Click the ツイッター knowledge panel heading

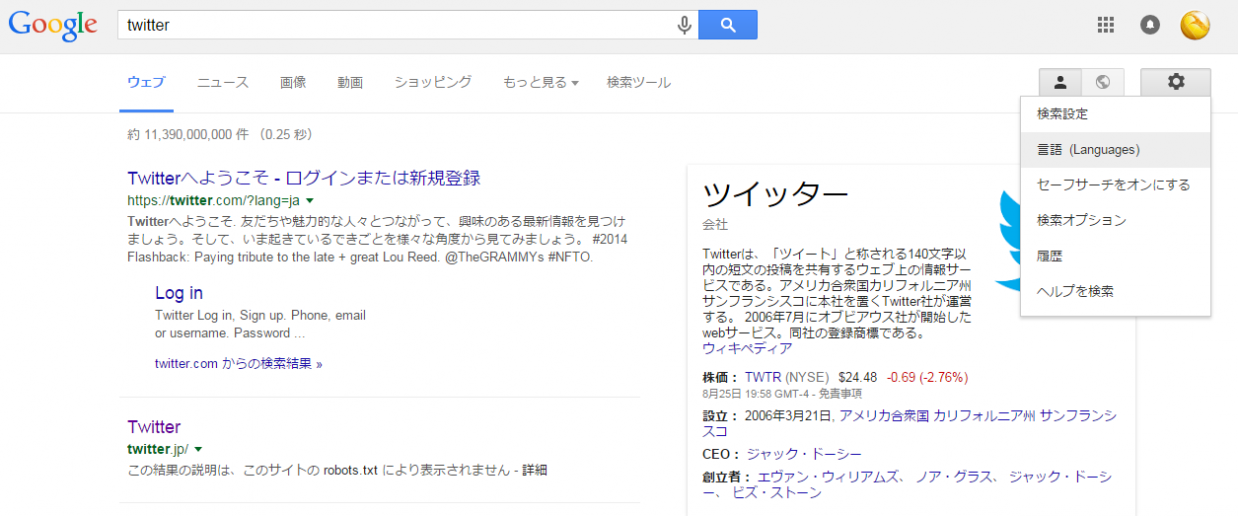point(776,192)
